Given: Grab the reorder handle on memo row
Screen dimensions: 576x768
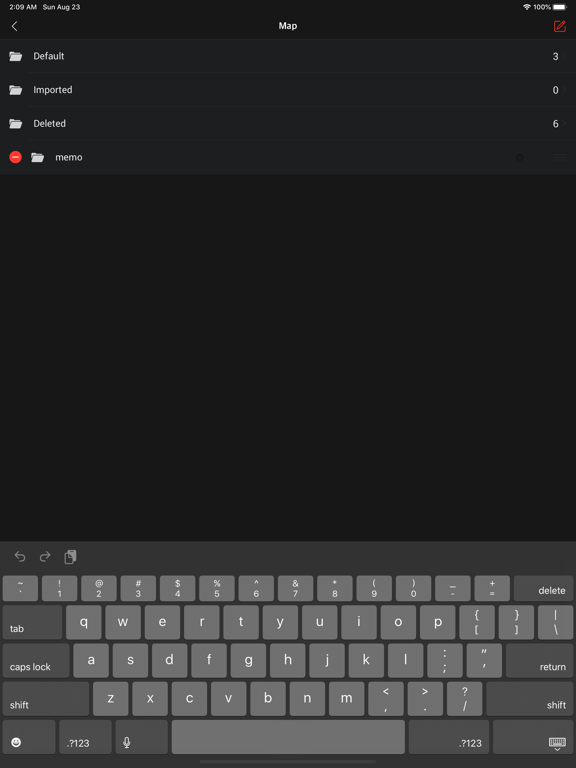Looking at the screenshot, I should (x=560, y=157).
